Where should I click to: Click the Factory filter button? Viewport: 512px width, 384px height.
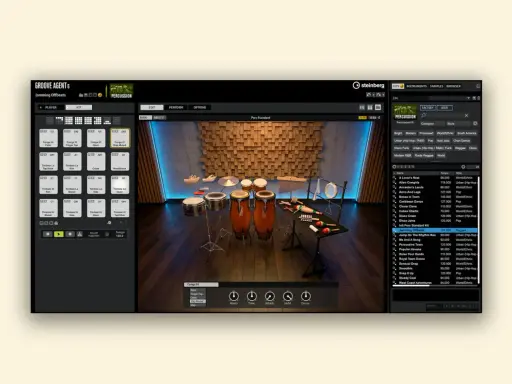(x=428, y=108)
